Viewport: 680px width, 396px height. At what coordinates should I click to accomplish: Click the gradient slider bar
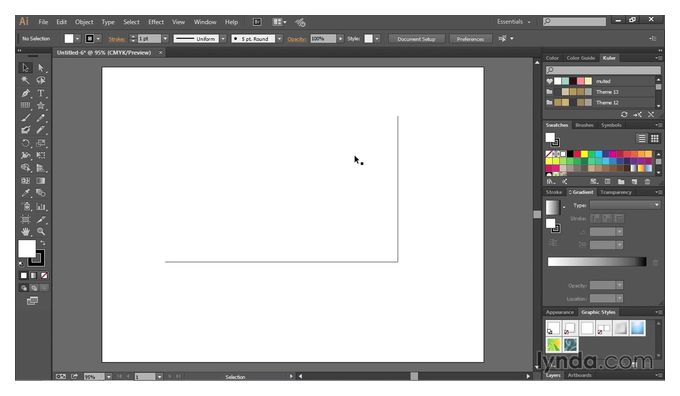click(x=597, y=262)
